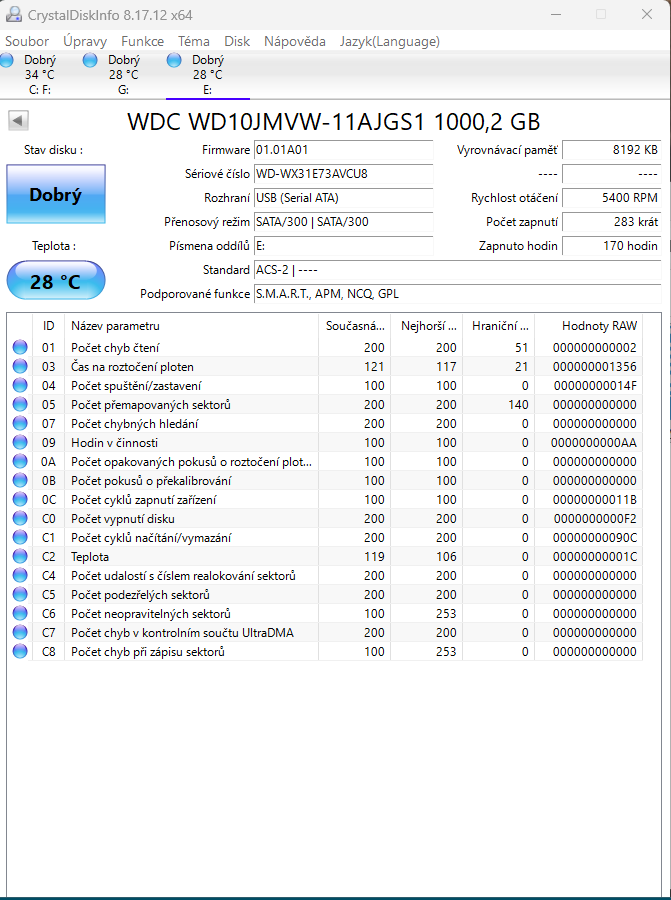Viewport: 671px width, 900px height.
Task: Open the Téma menu
Action: click(x=193, y=41)
